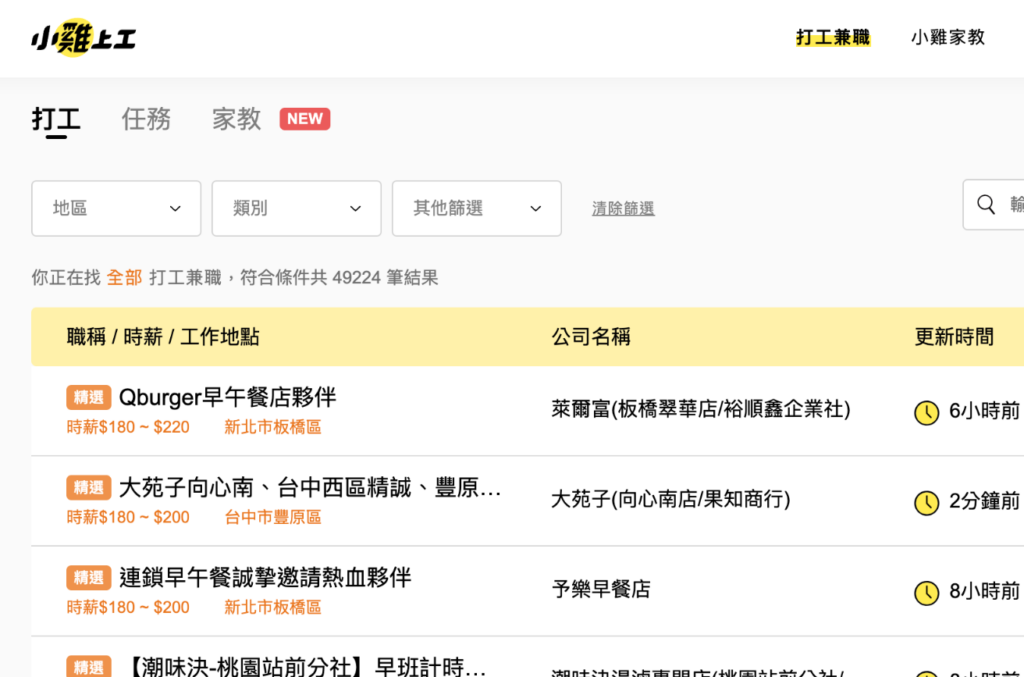Click 時薪$180 ~ $200 under the 大苑子 job
This screenshot has width=1024, height=677.
click(x=128, y=517)
